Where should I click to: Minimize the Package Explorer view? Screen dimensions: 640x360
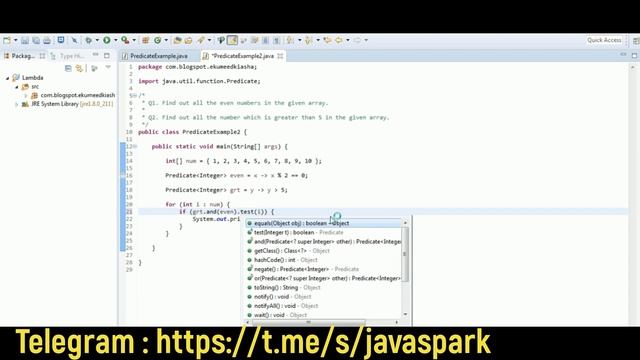[x=96, y=55]
